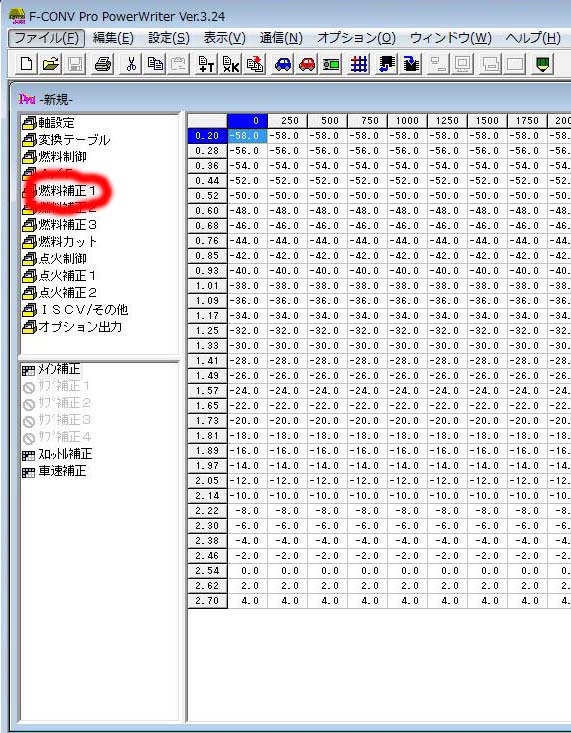Click the green chip icon at toolbar end

[x=542, y=64]
